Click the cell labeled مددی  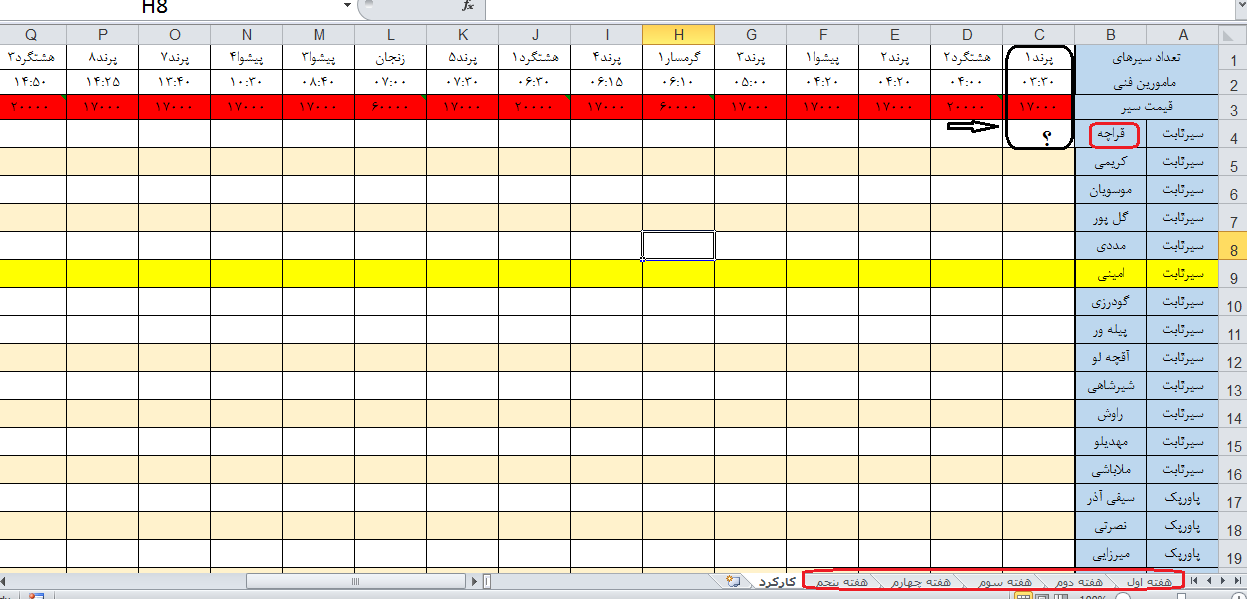point(1112,245)
